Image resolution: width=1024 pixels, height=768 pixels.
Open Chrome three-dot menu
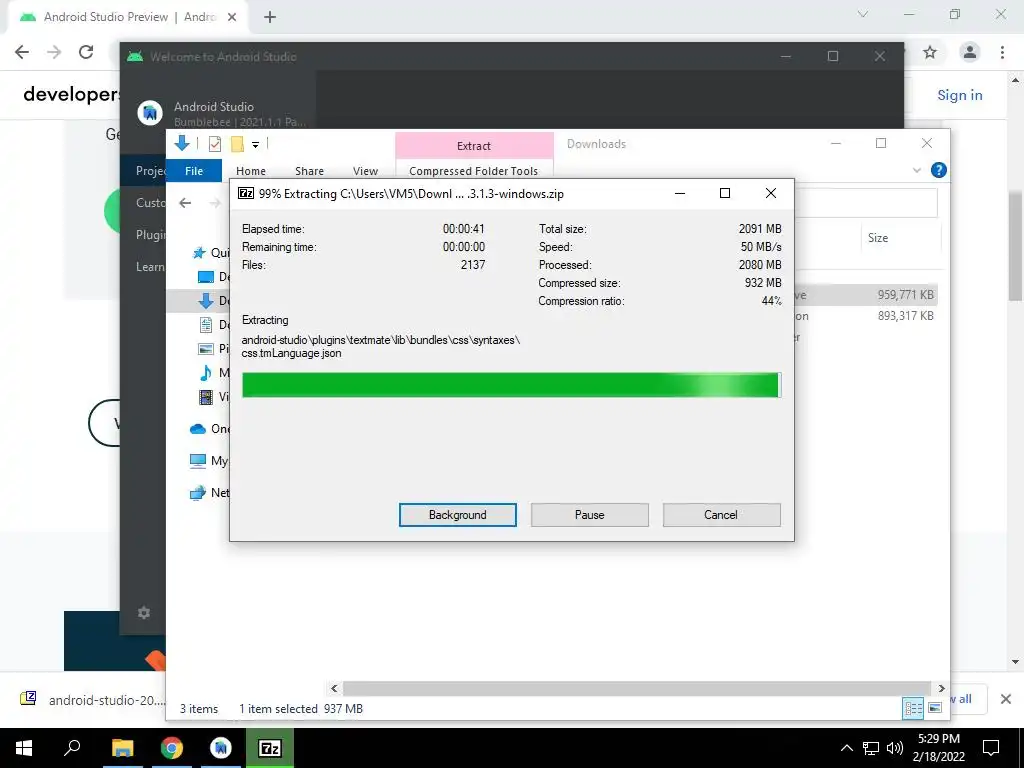point(1002,52)
